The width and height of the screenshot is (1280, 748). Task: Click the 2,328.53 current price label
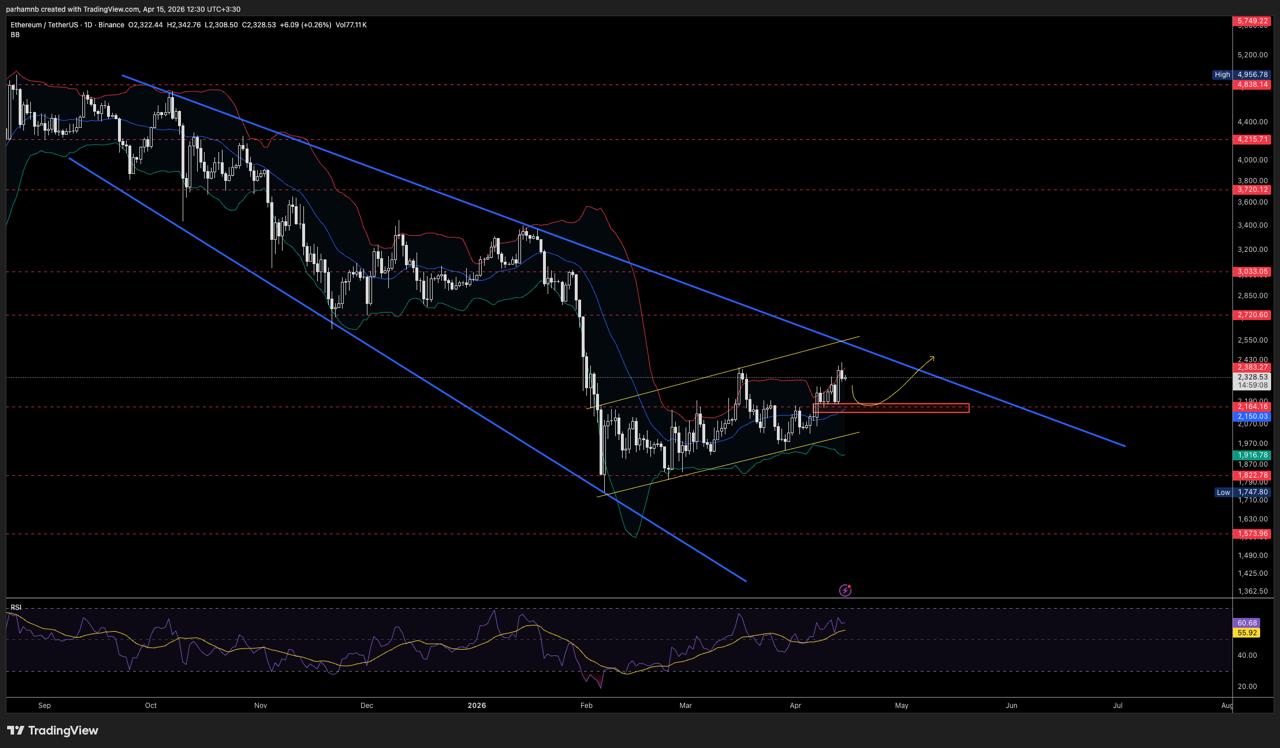coord(1252,377)
